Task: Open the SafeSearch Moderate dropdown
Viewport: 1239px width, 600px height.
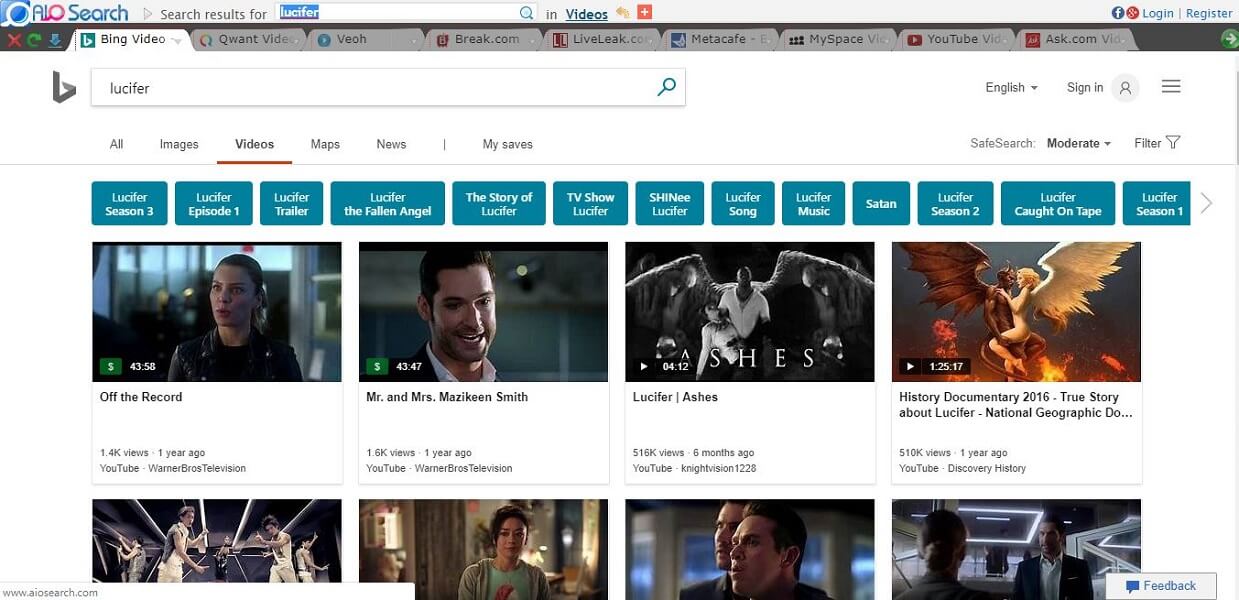Action: [1079, 143]
